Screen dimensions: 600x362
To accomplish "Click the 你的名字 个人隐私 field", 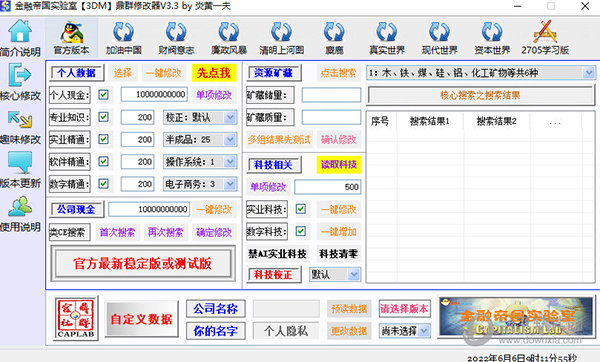I will 286,331.
